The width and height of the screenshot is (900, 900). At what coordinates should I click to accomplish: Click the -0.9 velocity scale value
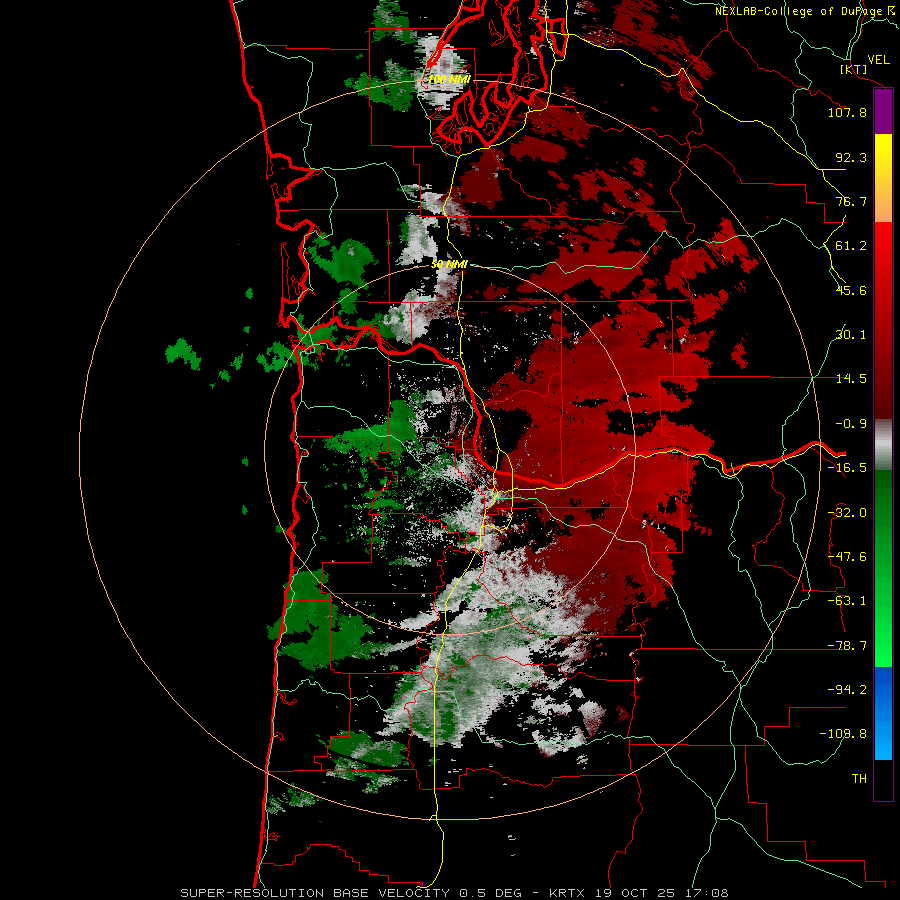point(851,424)
